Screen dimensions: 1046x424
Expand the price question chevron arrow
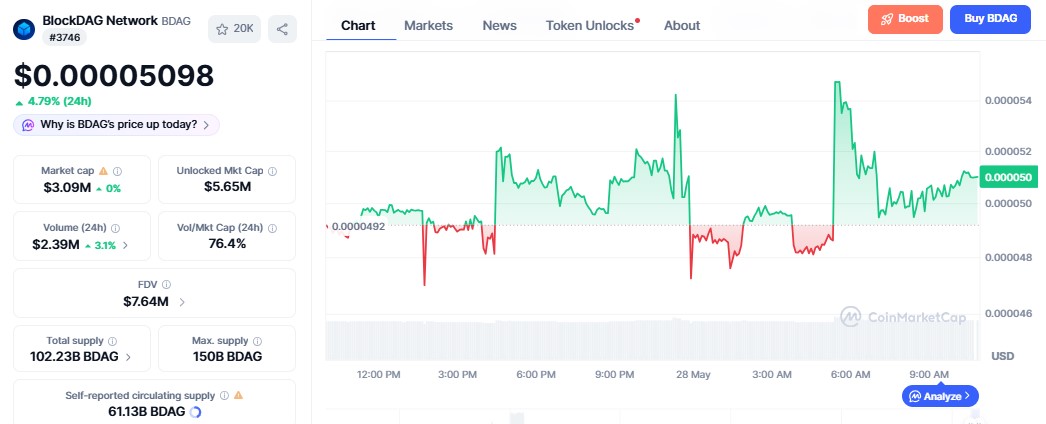point(206,125)
